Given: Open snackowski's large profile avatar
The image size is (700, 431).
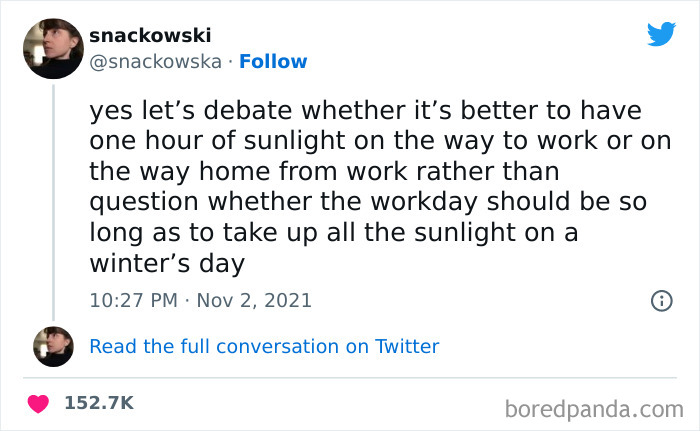Looking at the screenshot, I should [53, 47].
